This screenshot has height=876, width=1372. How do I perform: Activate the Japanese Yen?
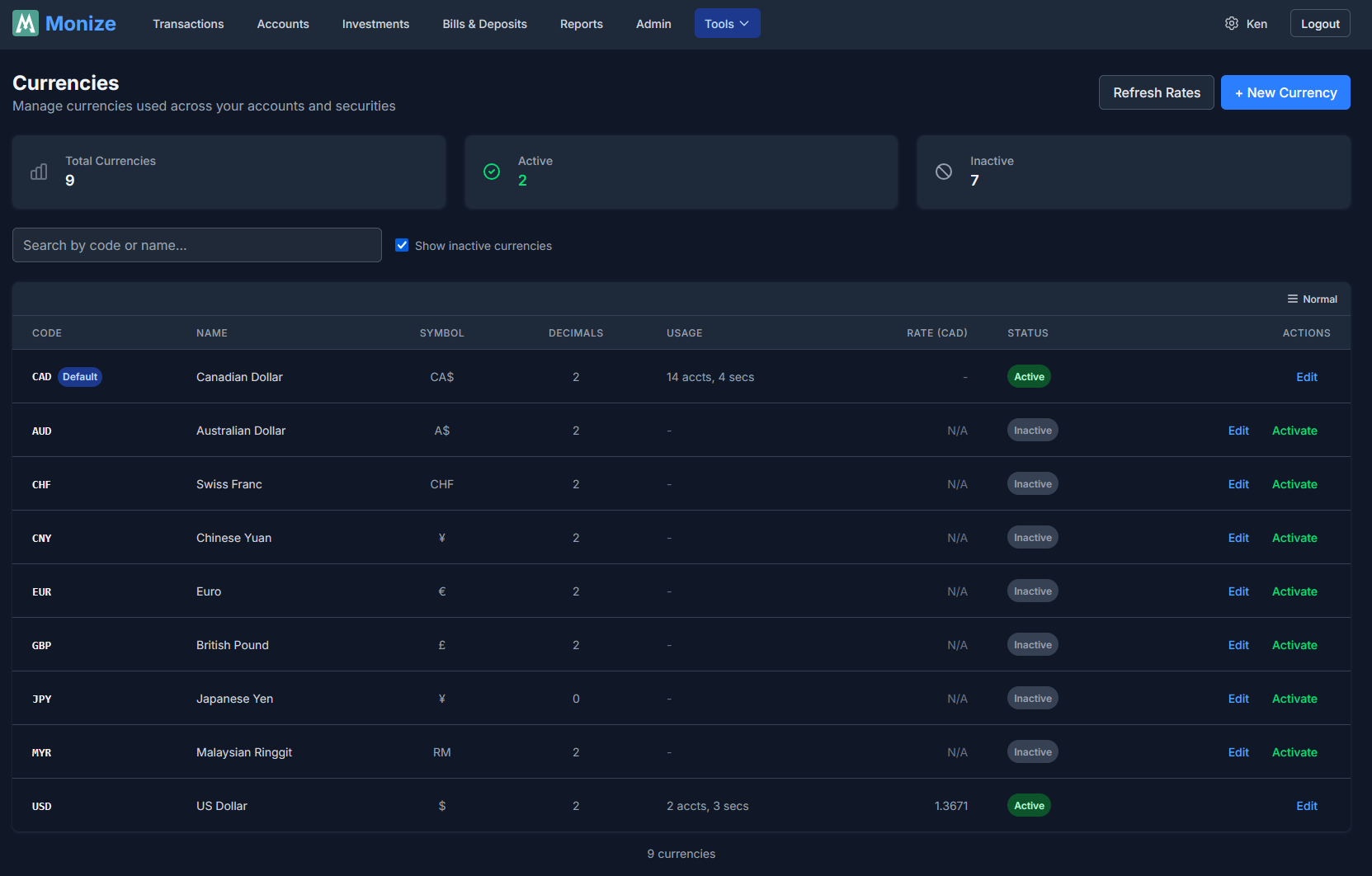(1294, 699)
